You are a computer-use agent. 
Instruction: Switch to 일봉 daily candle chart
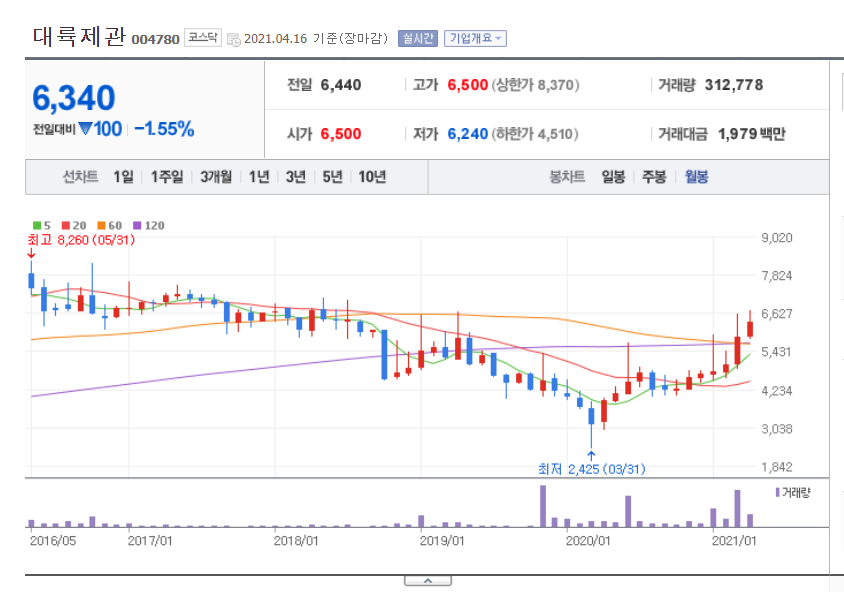614,177
